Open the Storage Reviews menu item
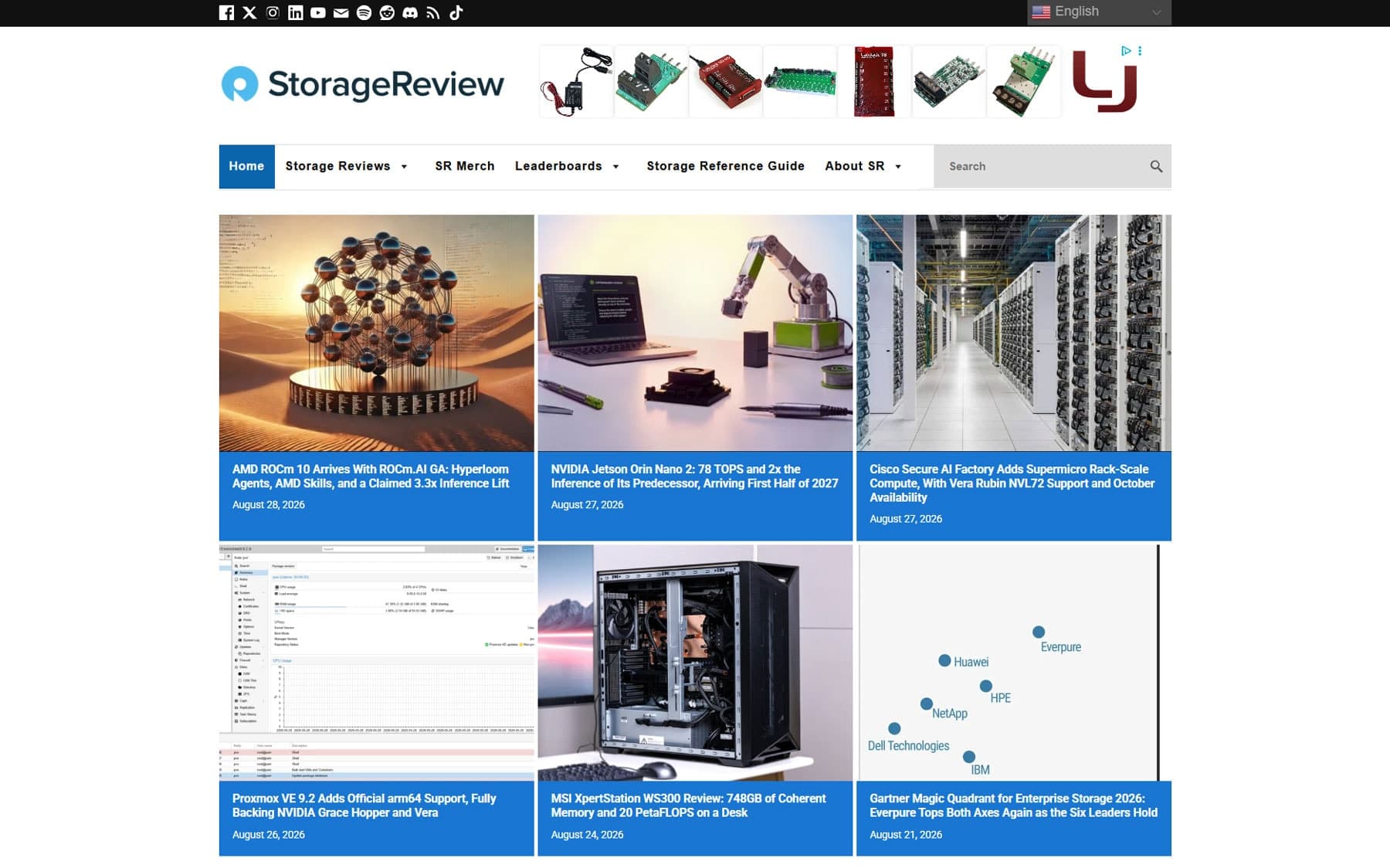Screen dimensions: 1390x868 click(x=337, y=166)
